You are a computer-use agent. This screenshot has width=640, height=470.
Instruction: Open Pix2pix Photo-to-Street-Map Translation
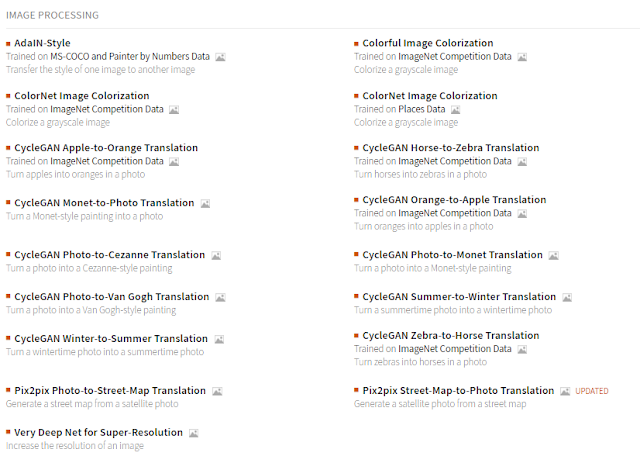coord(110,391)
